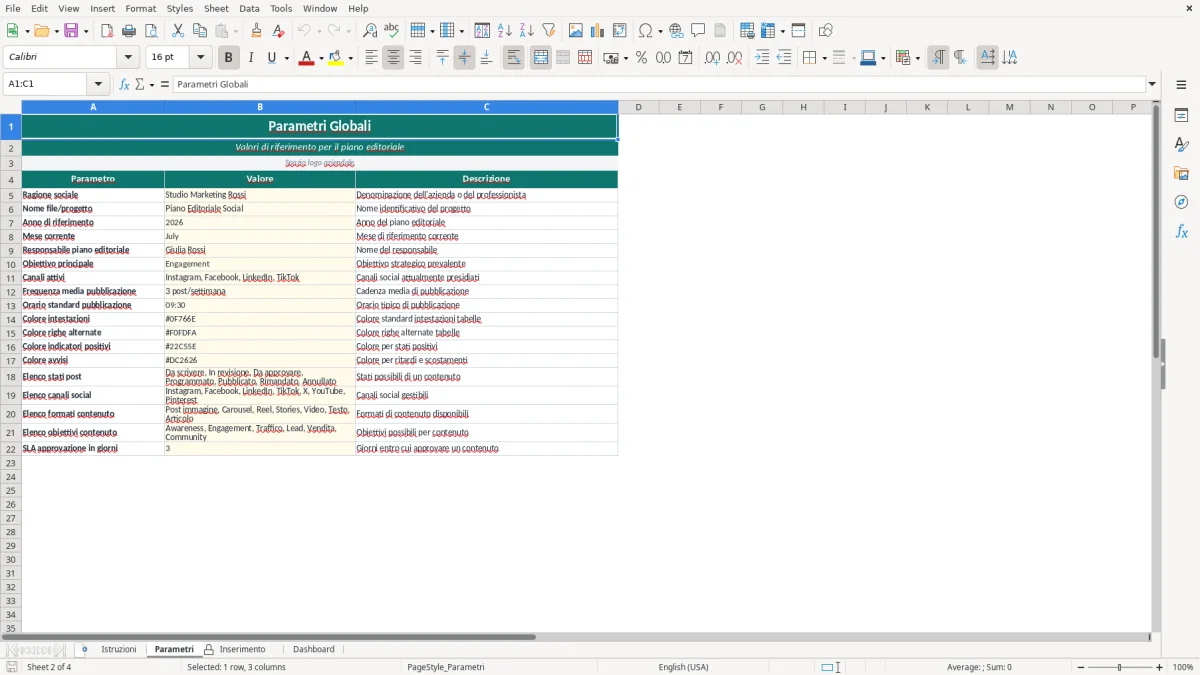The height and width of the screenshot is (675, 1200).
Task: Activate Clone Formatting paintbrush
Action: click(x=256, y=31)
